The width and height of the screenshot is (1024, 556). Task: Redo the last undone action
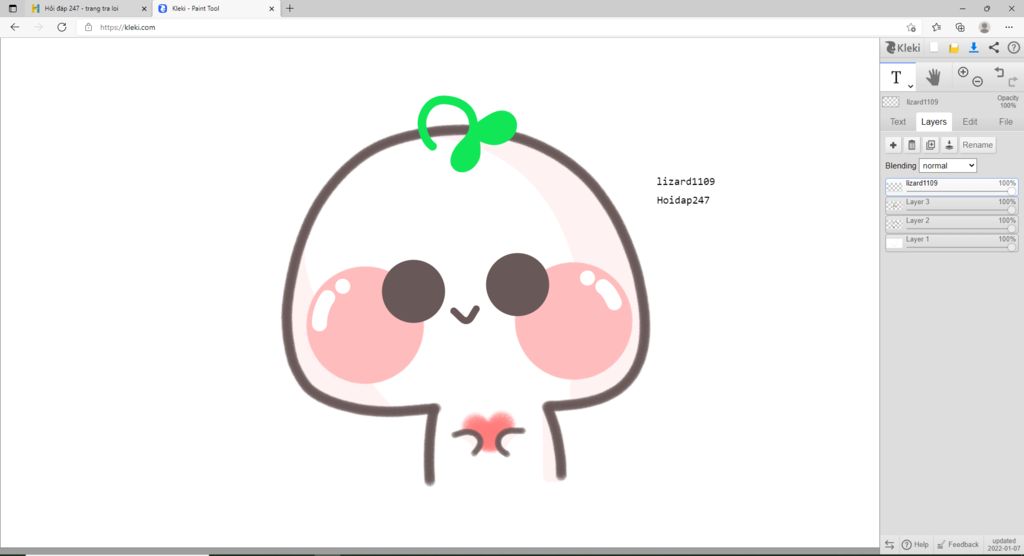click(1012, 82)
